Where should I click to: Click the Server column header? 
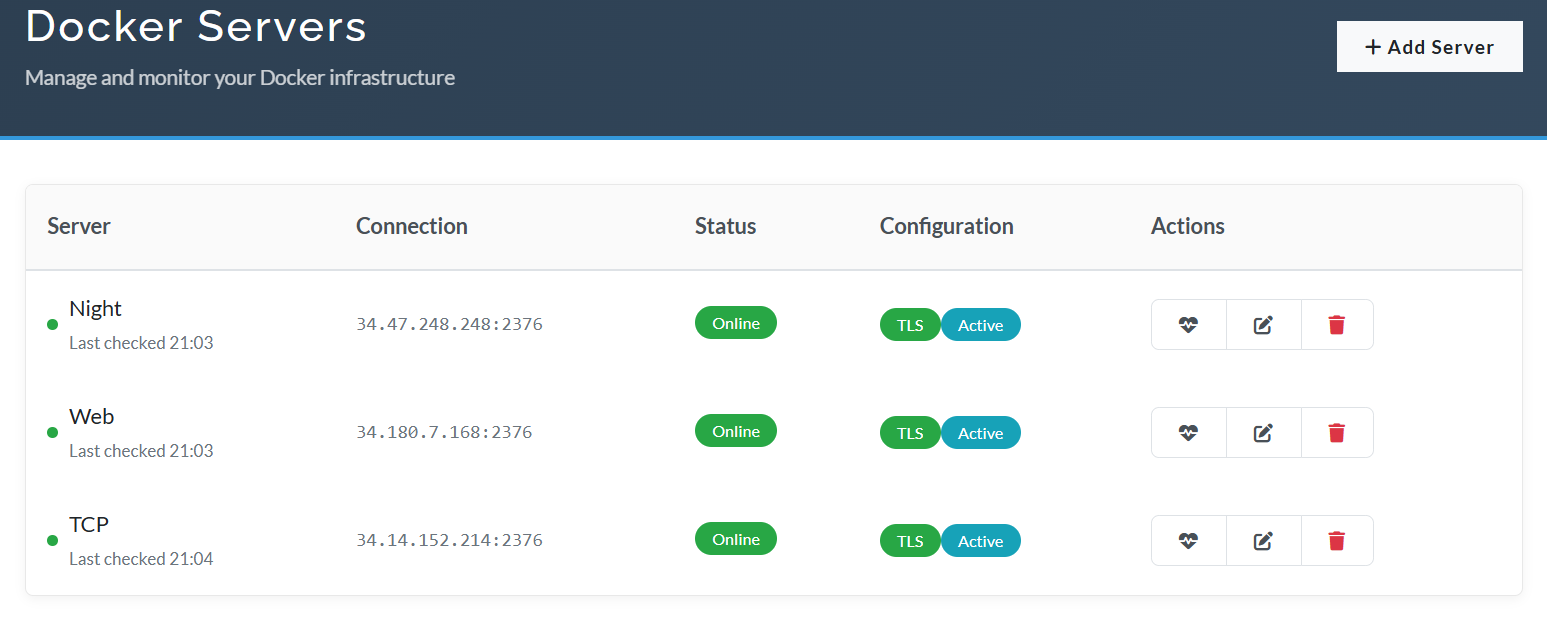(79, 226)
